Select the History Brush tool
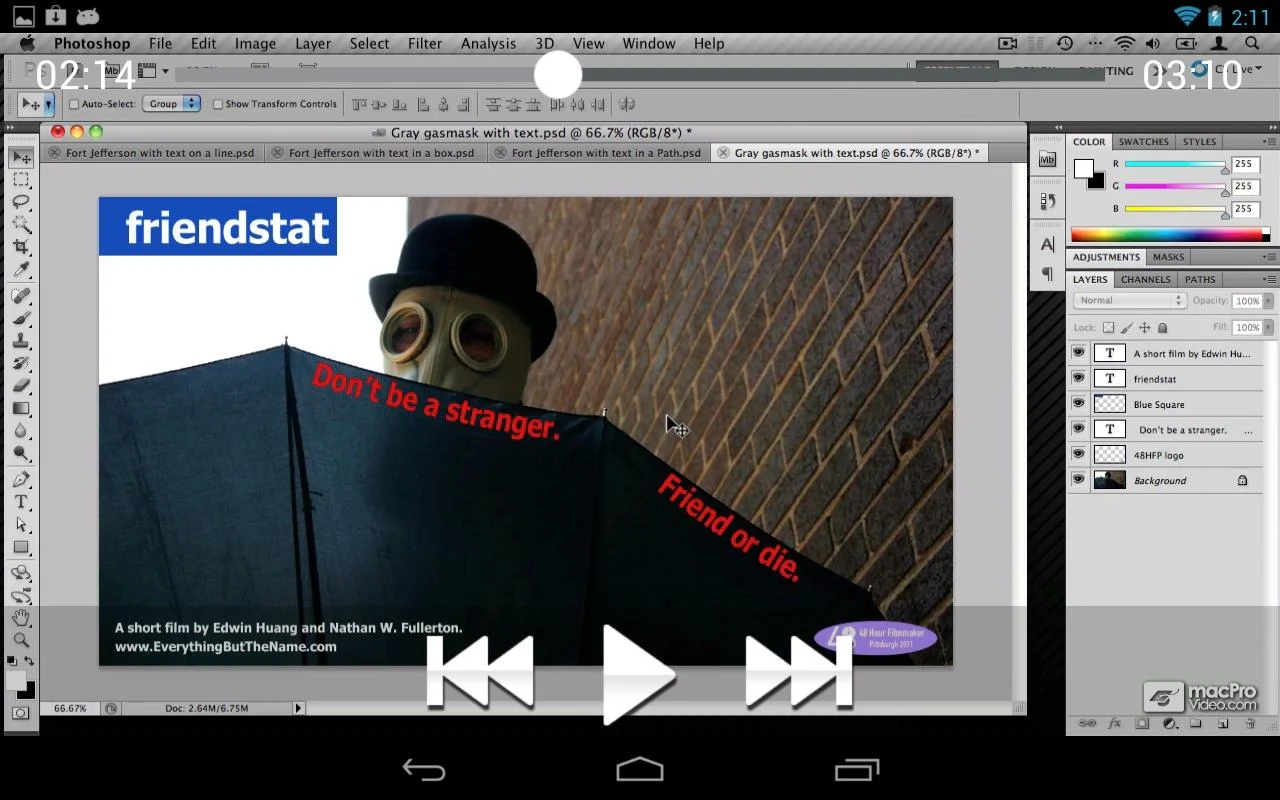 21,363
